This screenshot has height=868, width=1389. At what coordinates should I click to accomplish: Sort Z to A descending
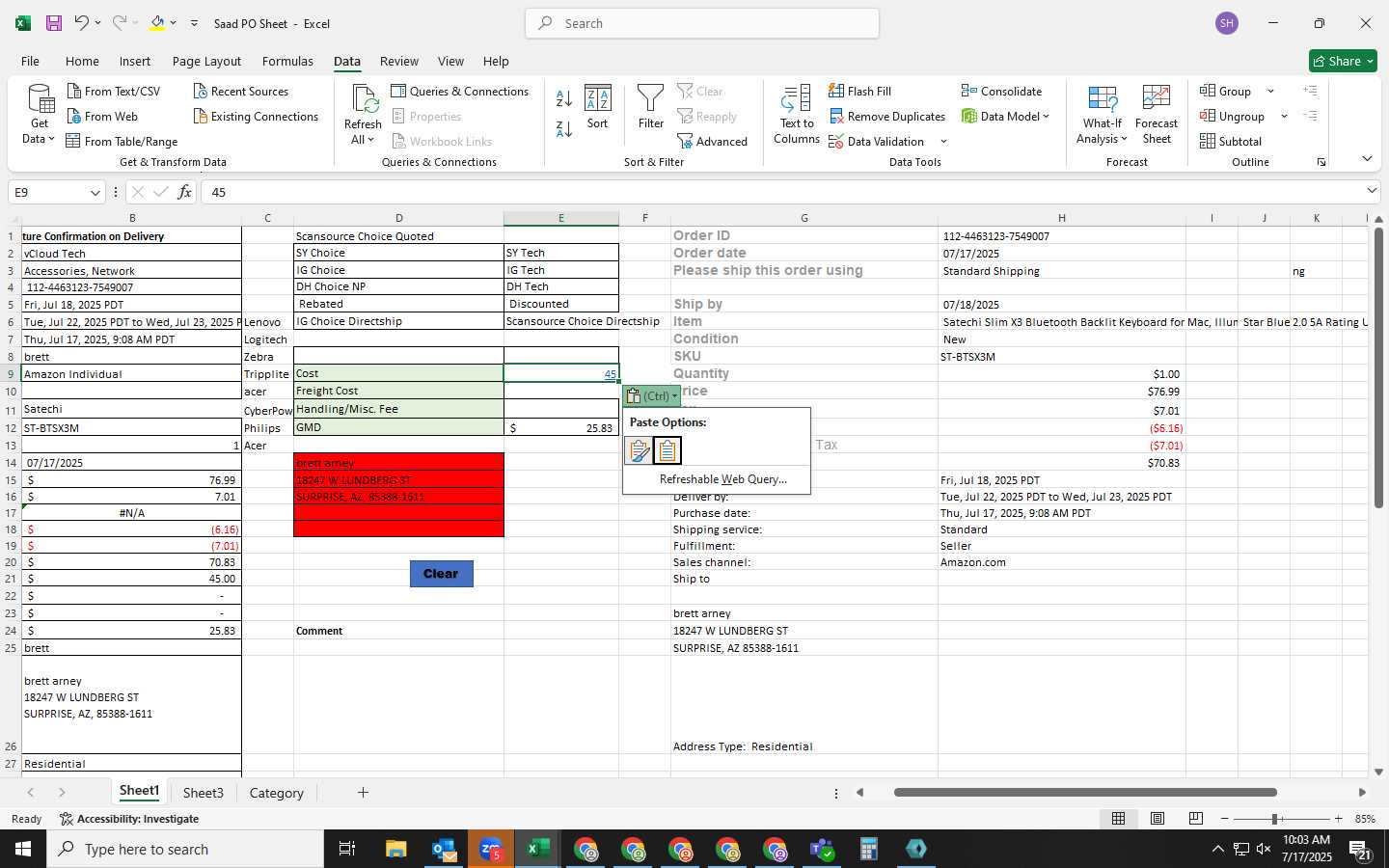click(564, 128)
